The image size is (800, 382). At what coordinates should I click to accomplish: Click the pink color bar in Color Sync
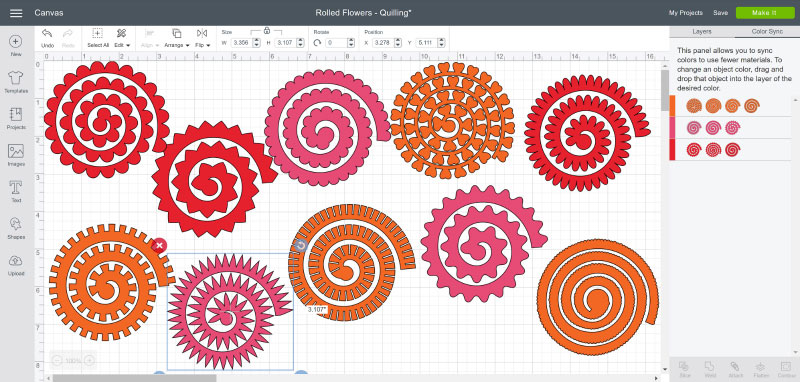[672, 128]
